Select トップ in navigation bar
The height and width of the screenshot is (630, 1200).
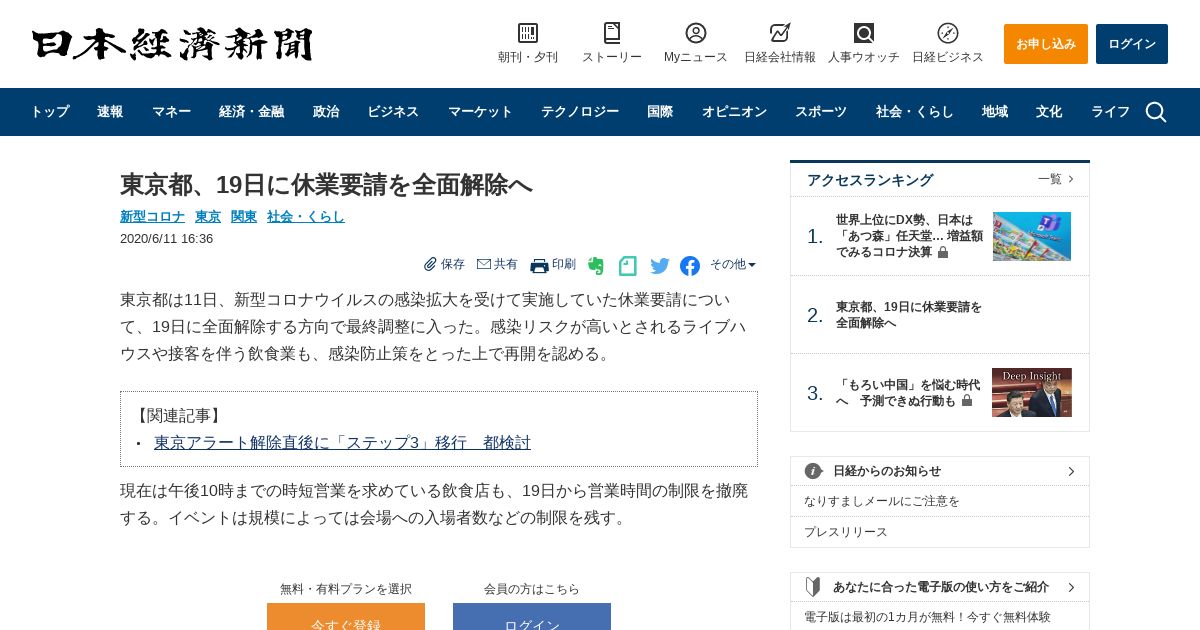click(x=49, y=112)
